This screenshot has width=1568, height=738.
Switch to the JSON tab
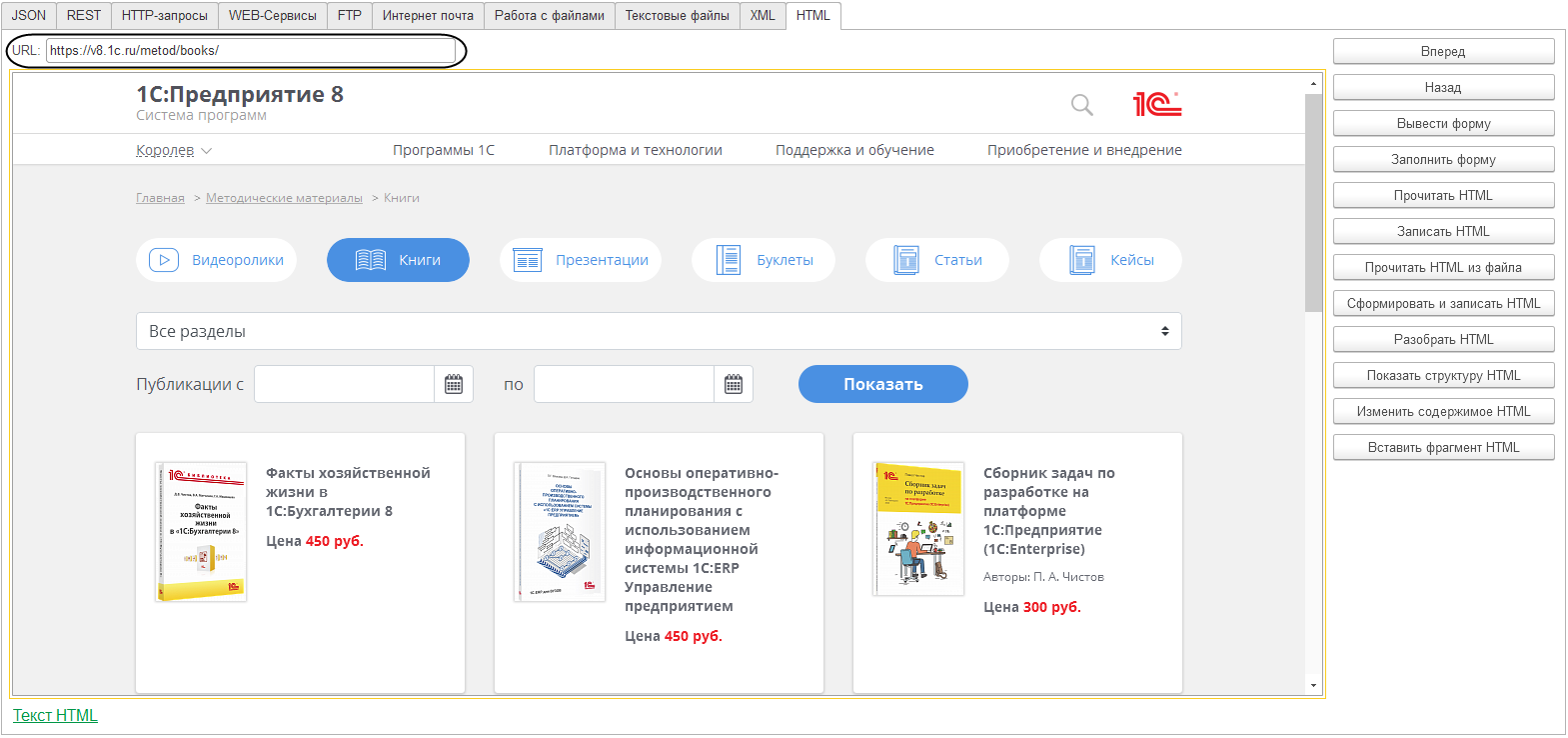[29, 15]
